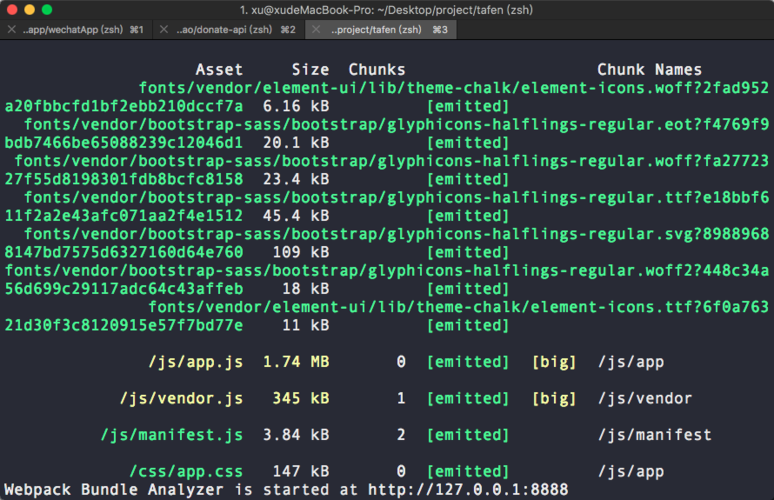Screen dimensions: 774x500
Task: Close the donate-api tab with its X
Action: (x=164, y=30)
